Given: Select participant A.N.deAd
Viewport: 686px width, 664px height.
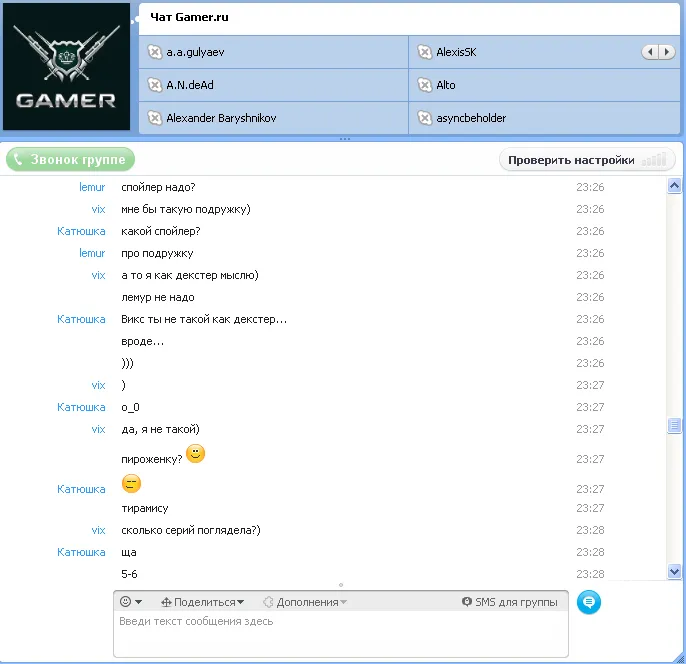Looking at the screenshot, I should 273,85.
